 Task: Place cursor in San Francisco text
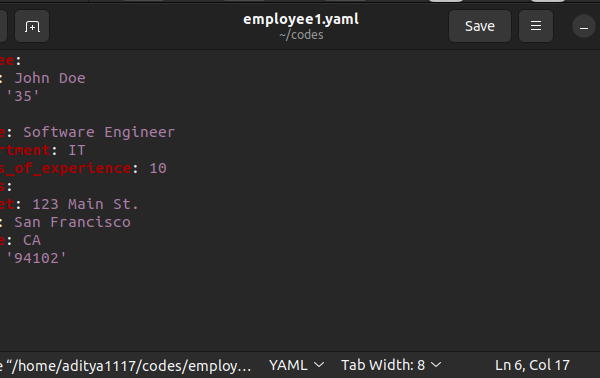tap(72, 222)
